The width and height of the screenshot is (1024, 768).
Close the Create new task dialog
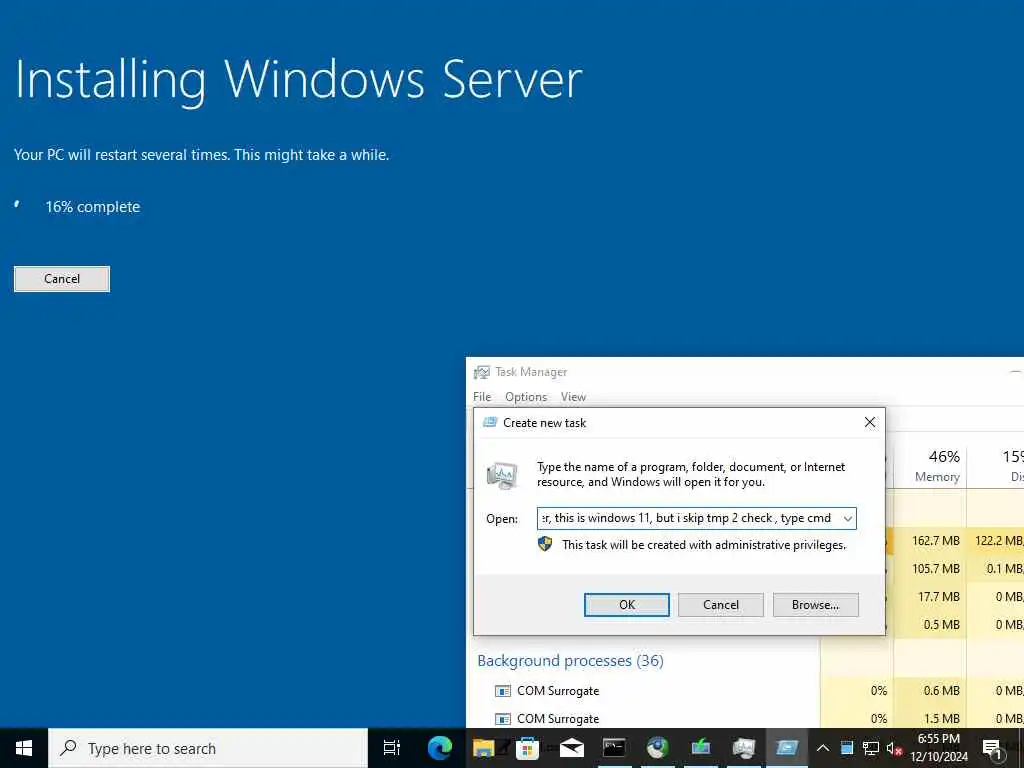click(870, 423)
